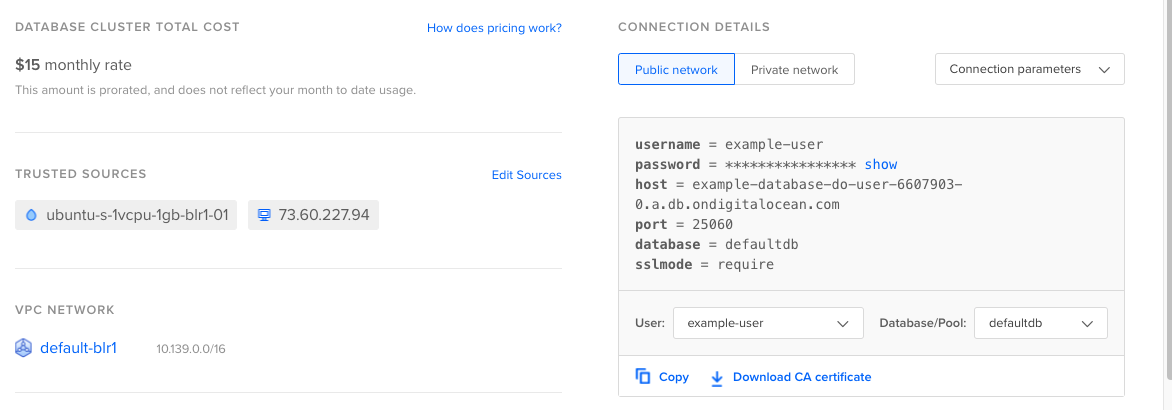Viewport: 1172px width, 410px height.
Task: Click the computer icon beside 73.60.227.94
Action: click(263, 215)
